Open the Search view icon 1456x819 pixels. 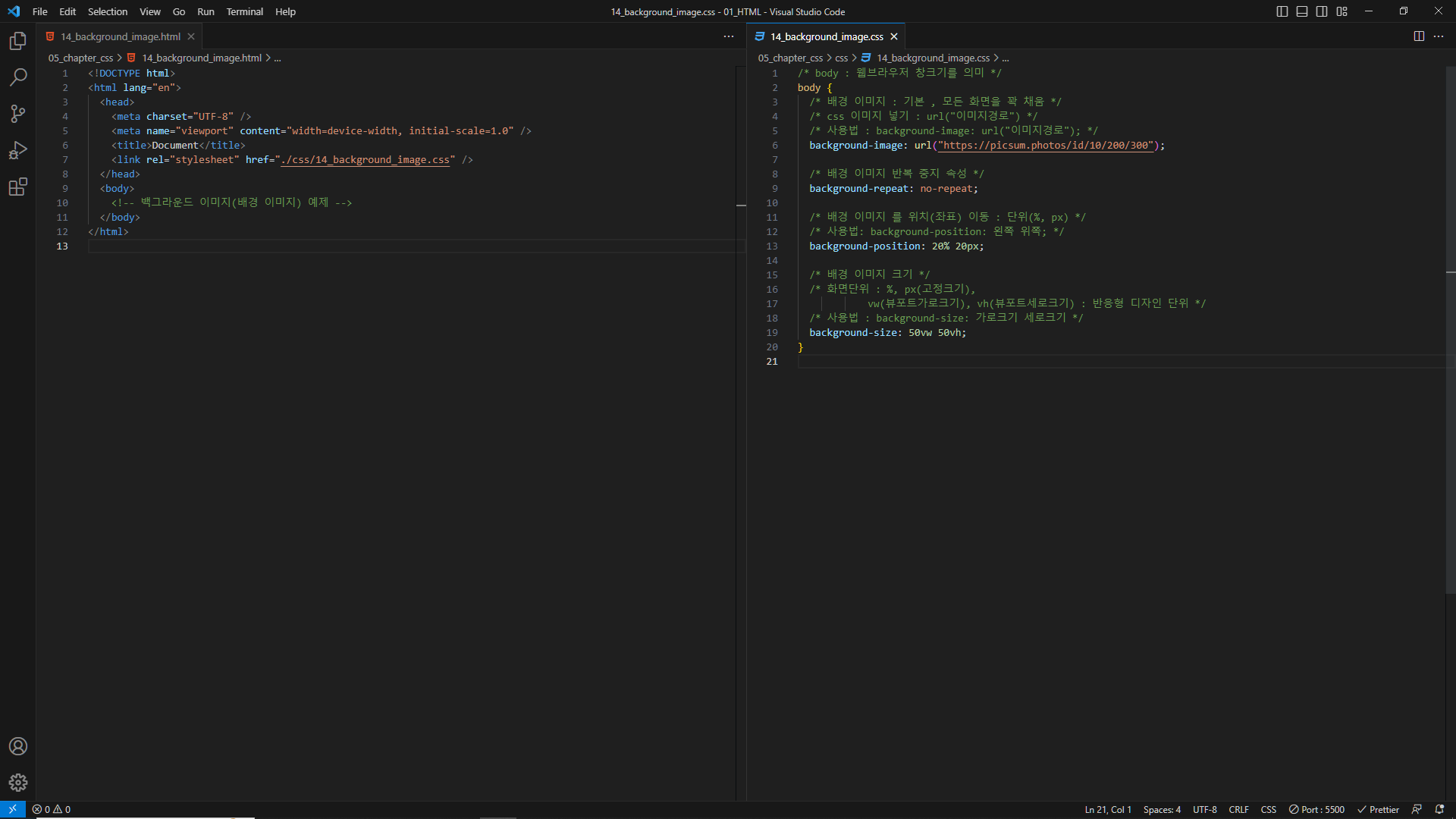click(18, 77)
